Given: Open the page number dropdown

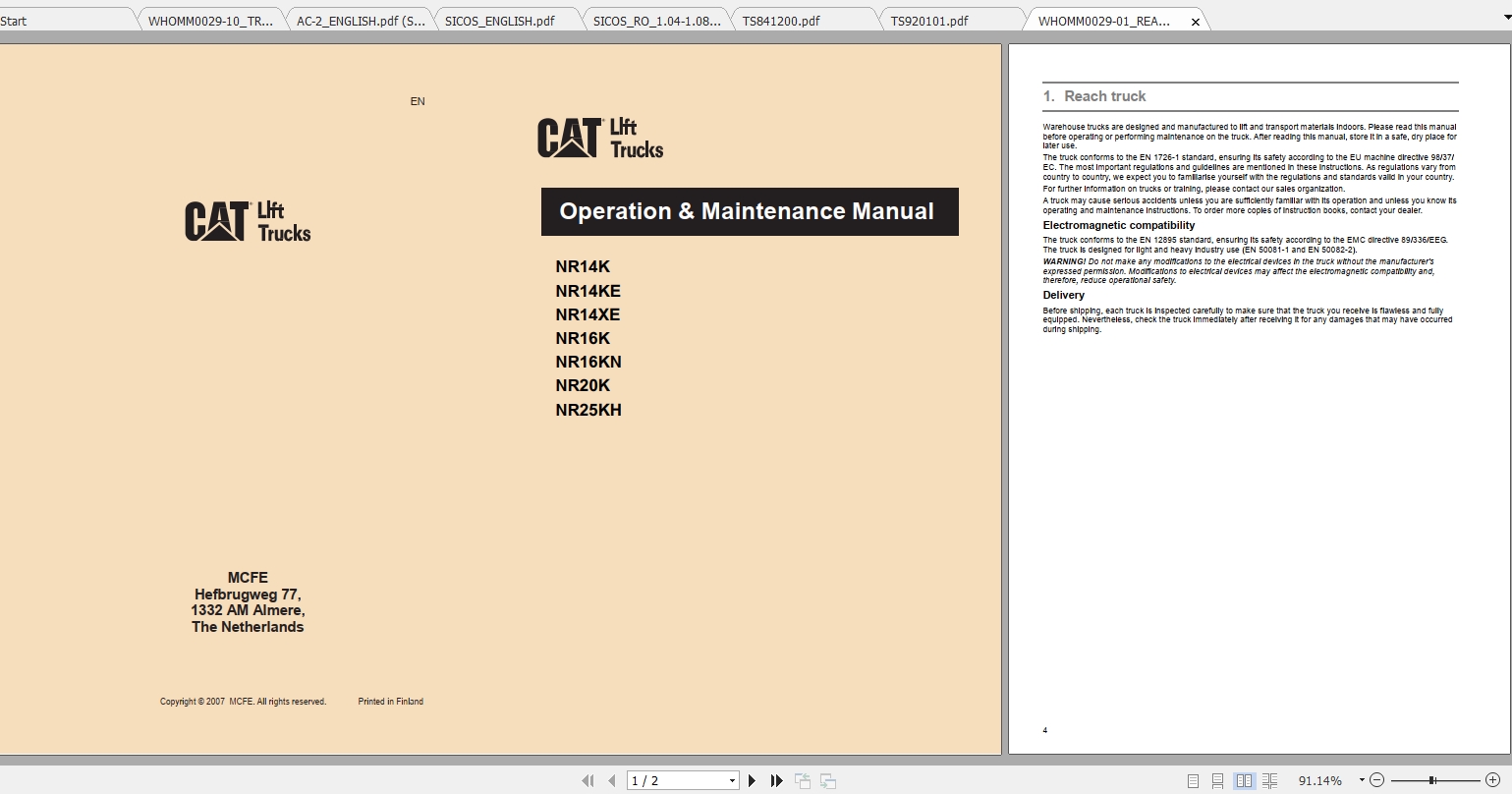Looking at the screenshot, I should tap(732, 780).
